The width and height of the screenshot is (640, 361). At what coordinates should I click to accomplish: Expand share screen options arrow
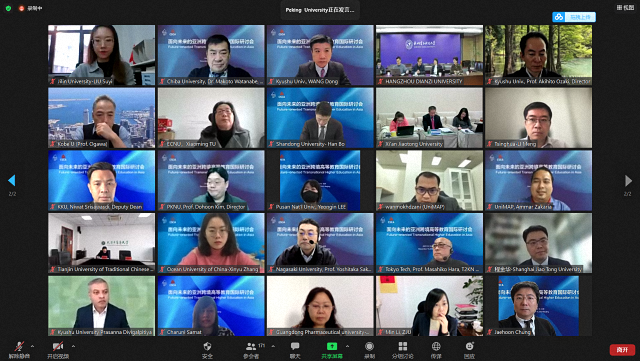click(x=347, y=346)
